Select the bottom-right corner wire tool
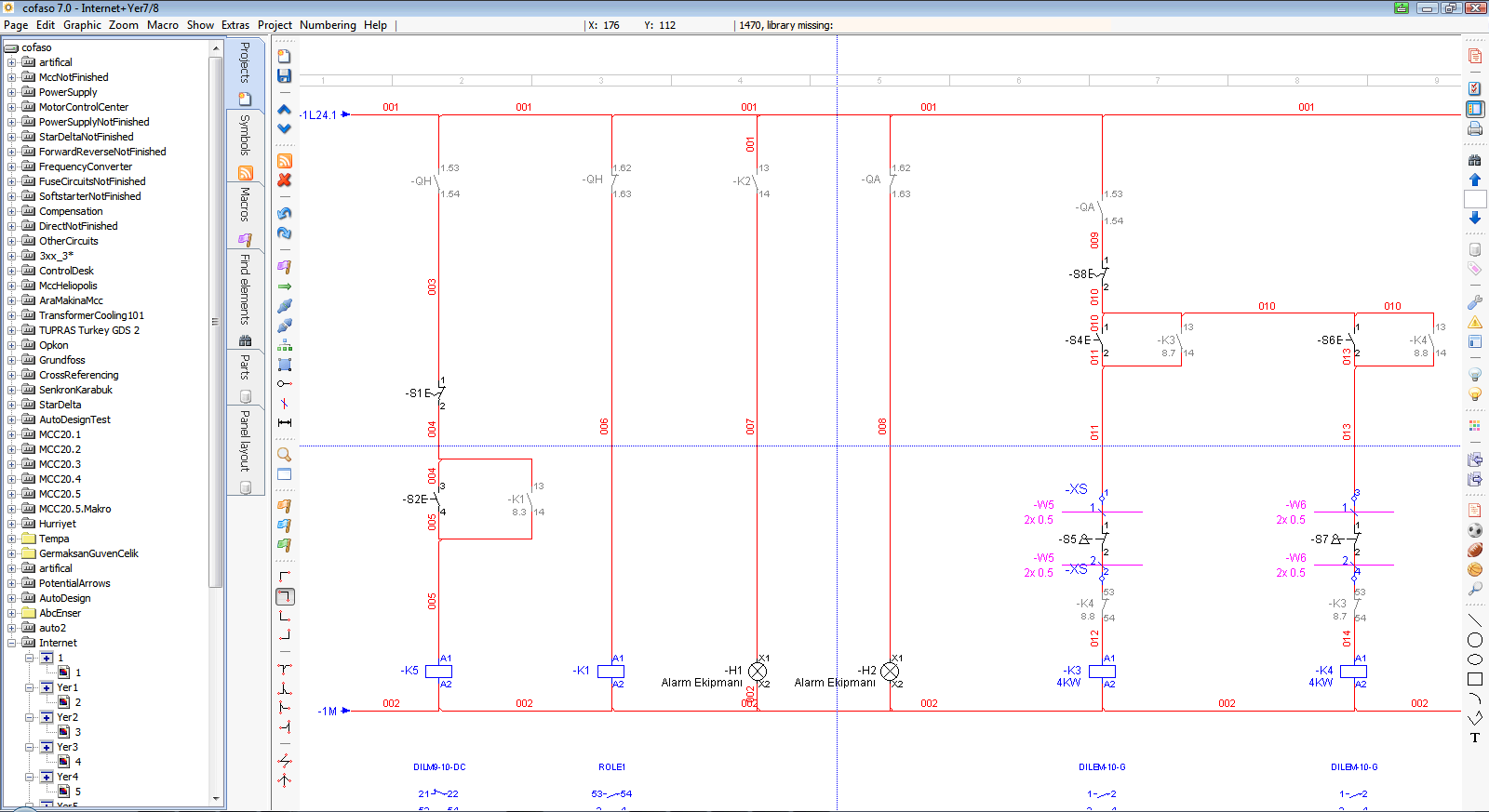The image size is (1489, 812). click(x=284, y=635)
